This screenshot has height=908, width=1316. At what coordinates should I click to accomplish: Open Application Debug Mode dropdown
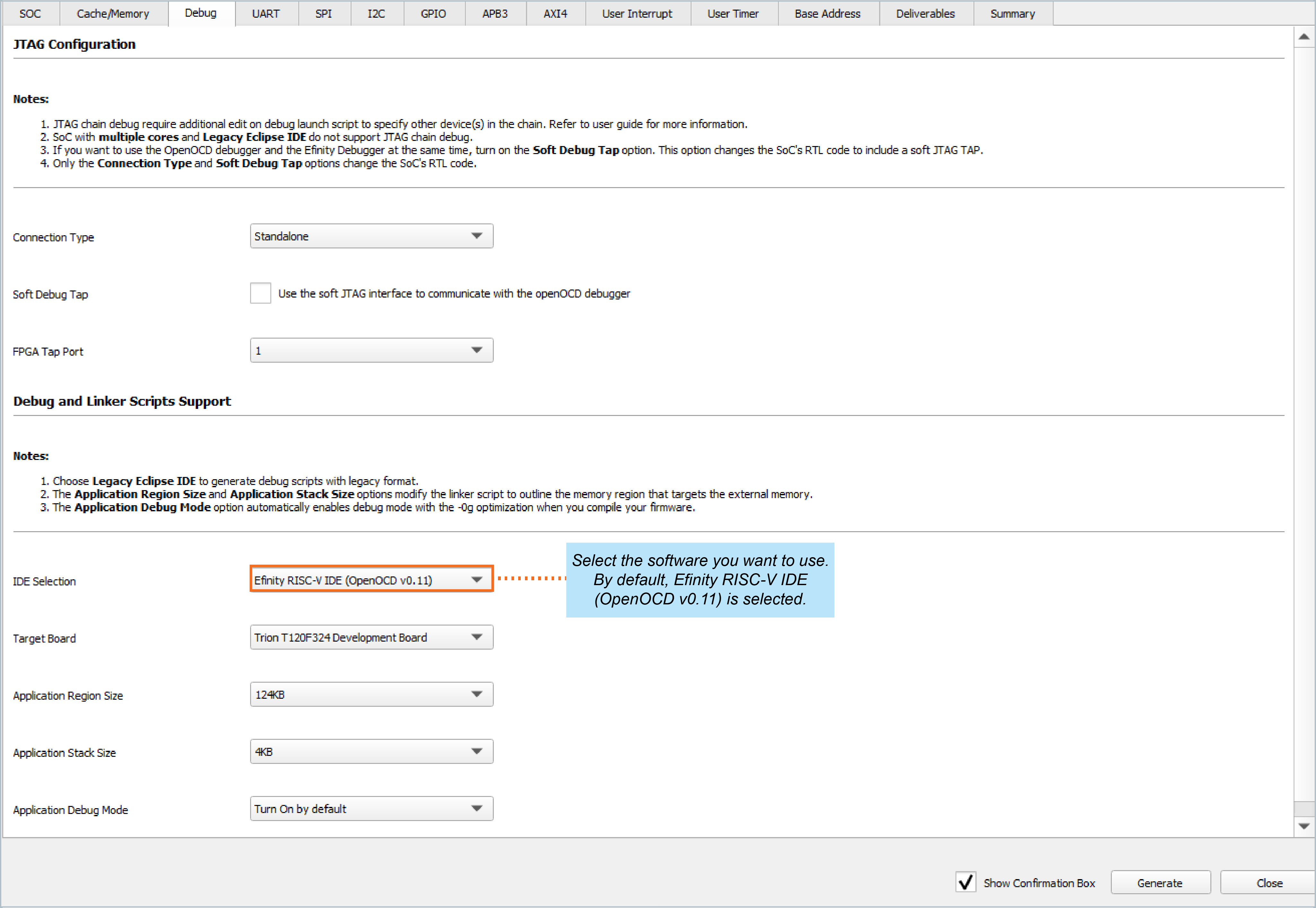(x=371, y=809)
